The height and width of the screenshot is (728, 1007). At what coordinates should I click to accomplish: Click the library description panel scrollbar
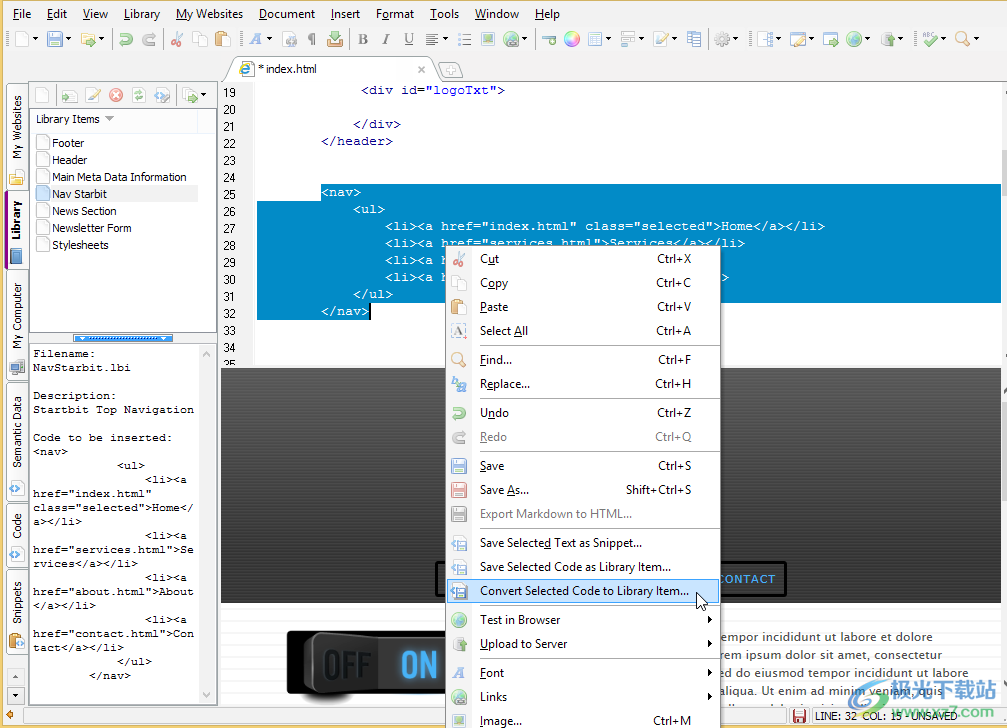[206, 524]
